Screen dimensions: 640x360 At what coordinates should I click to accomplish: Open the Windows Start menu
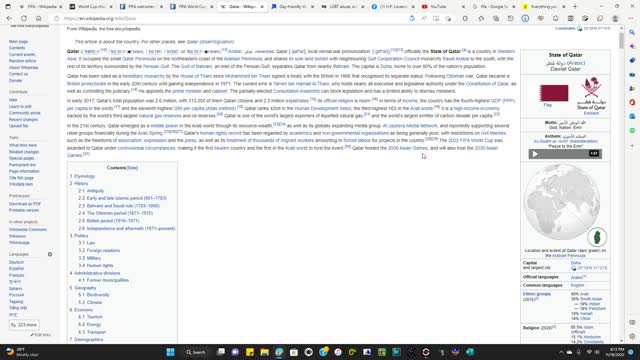[x=171, y=352]
